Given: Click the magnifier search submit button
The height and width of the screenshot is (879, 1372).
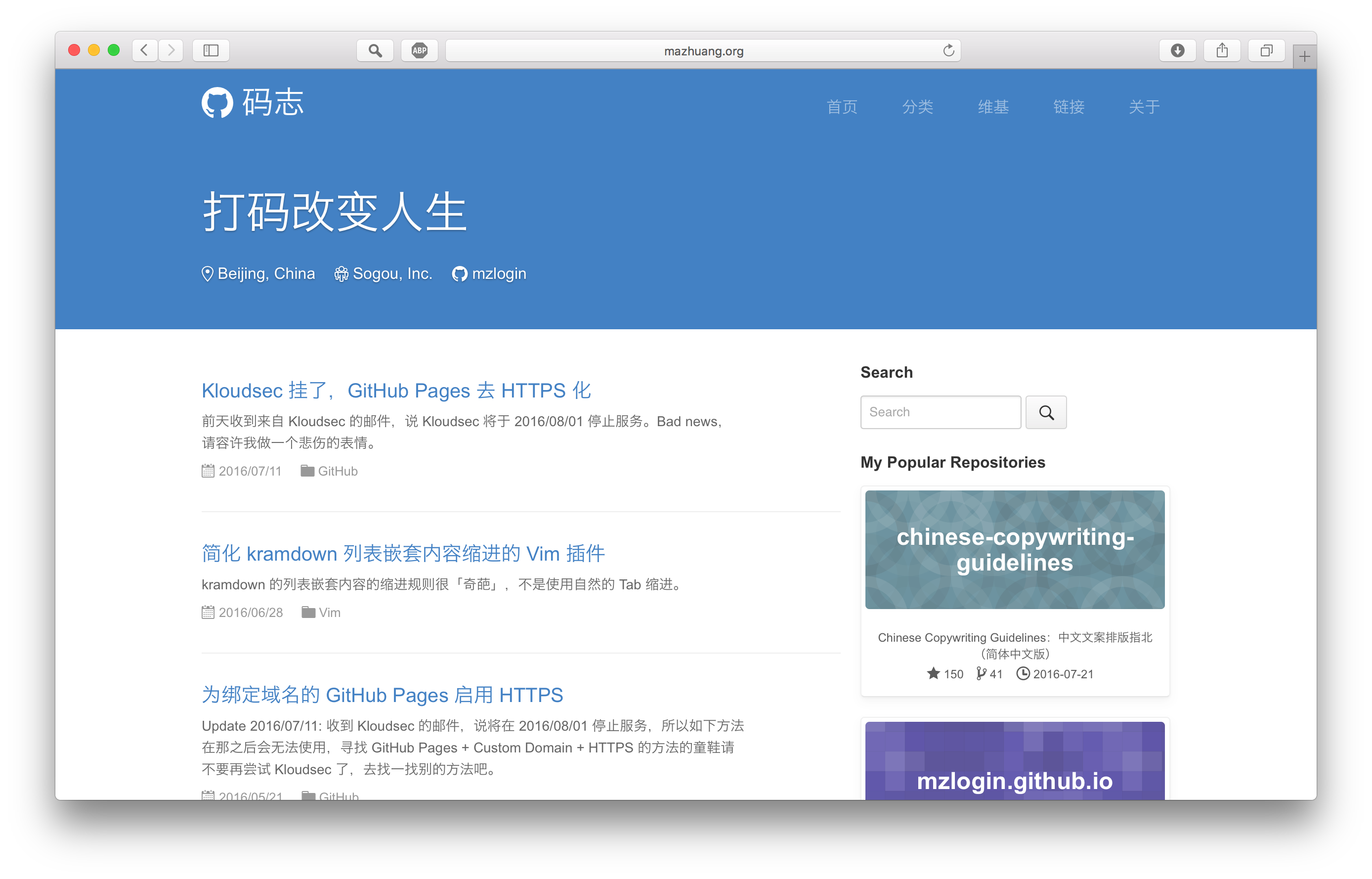Looking at the screenshot, I should pos(1046,412).
